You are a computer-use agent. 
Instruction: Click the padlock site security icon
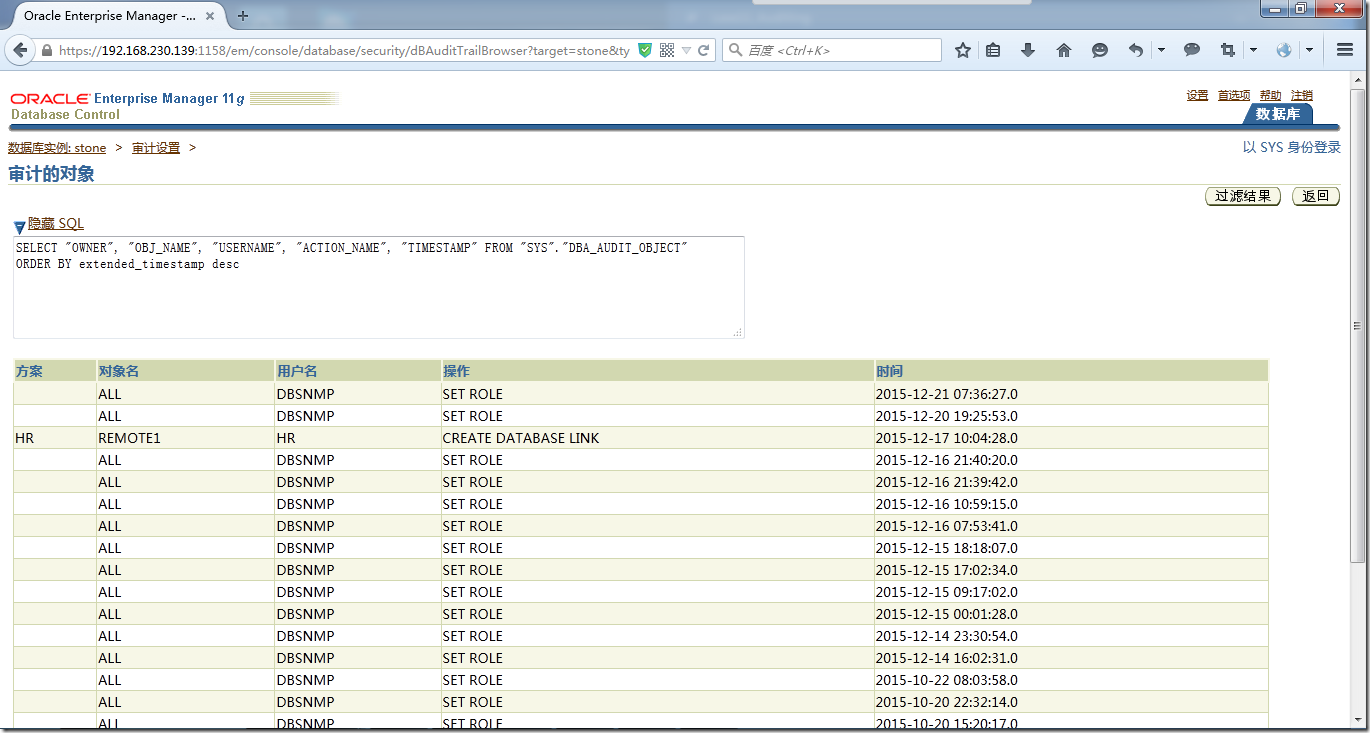tap(46, 50)
